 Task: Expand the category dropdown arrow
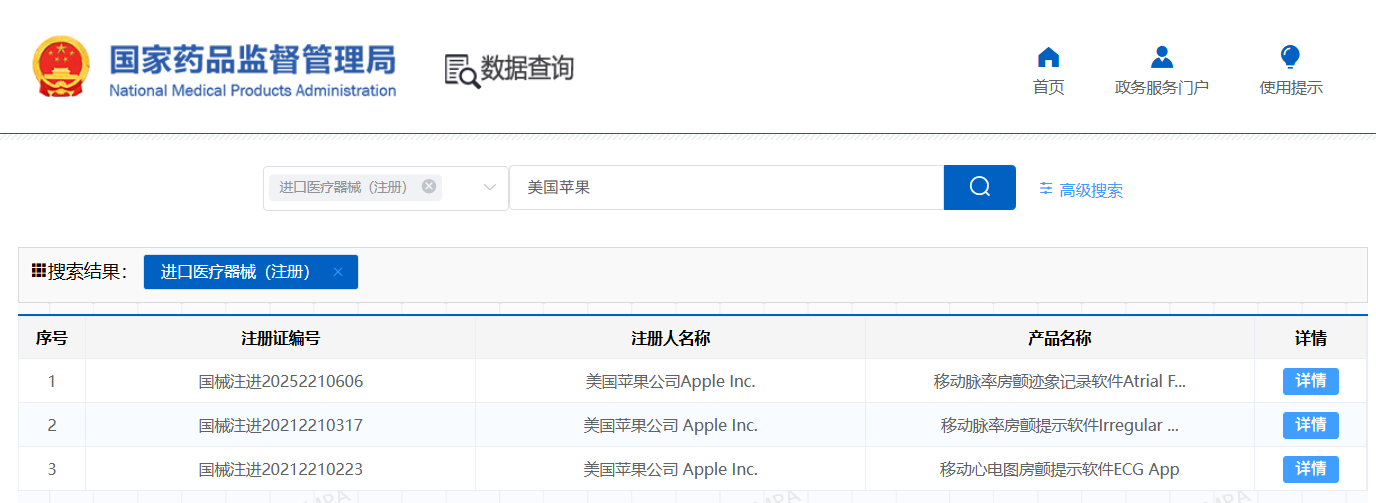[490, 188]
